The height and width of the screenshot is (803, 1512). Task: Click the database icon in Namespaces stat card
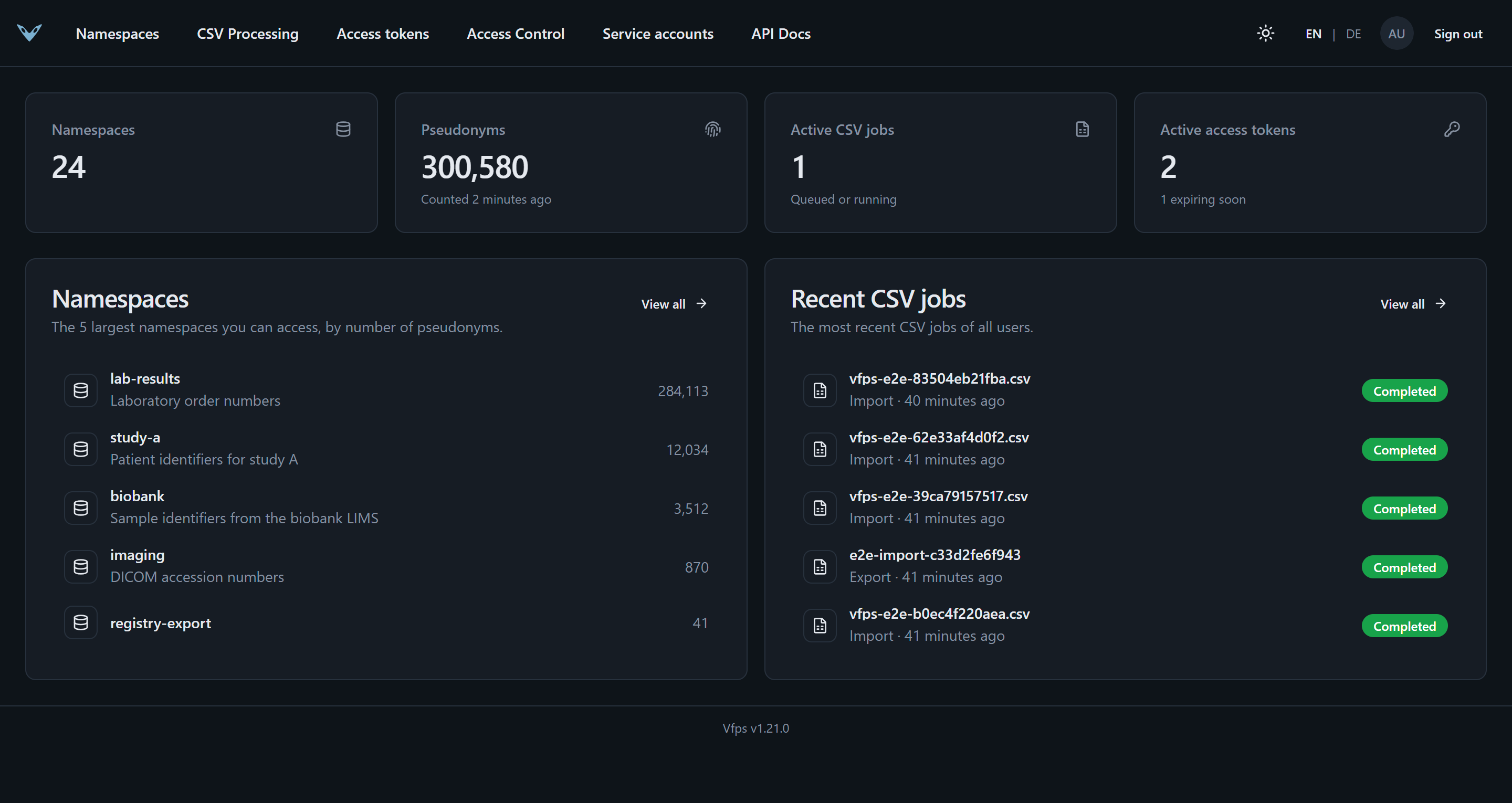pyautogui.click(x=343, y=129)
